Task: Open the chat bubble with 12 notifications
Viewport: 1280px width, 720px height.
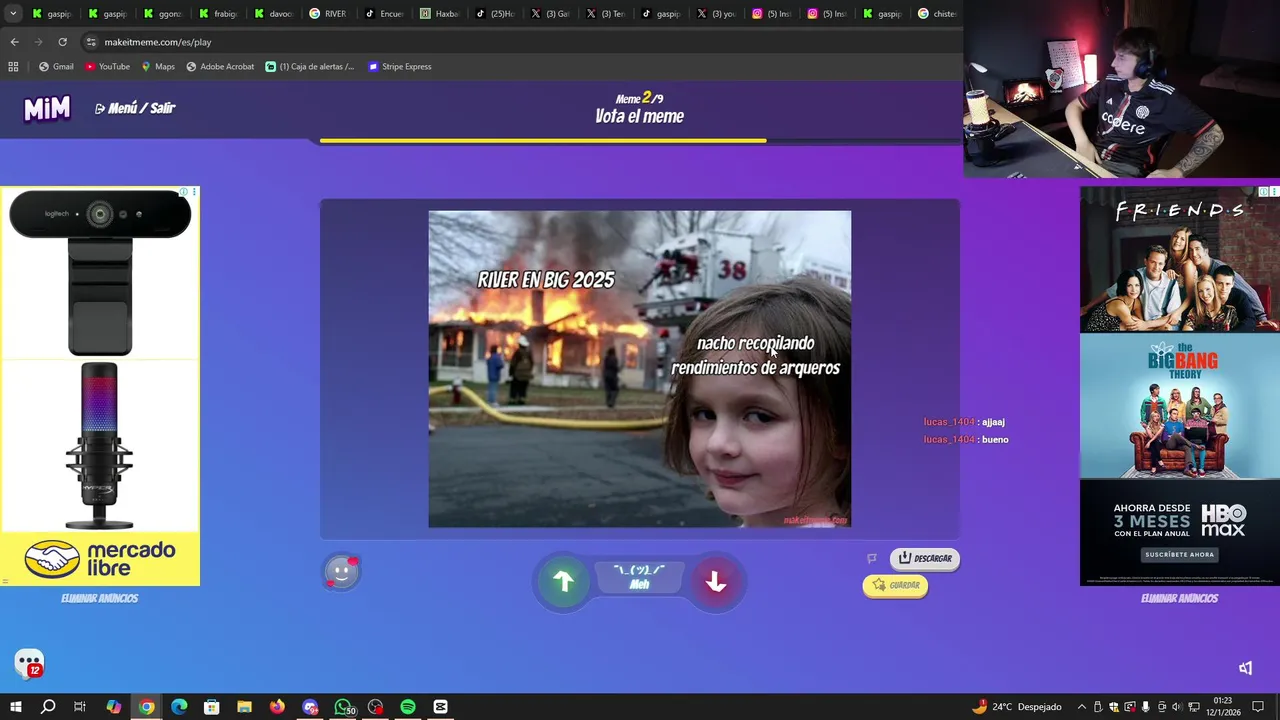Action: point(29,663)
